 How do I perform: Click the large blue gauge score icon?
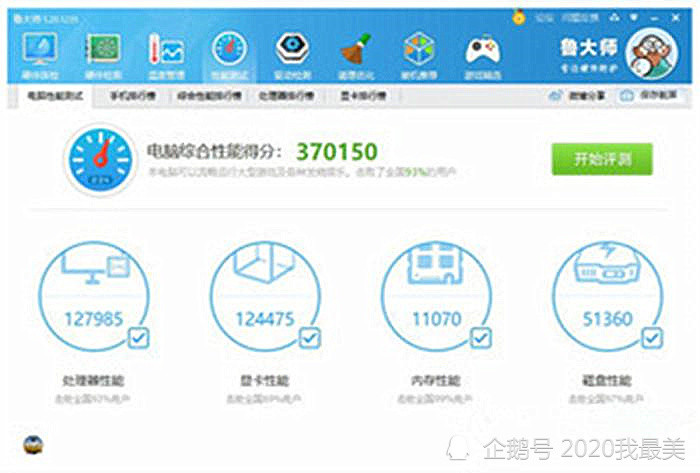100,159
